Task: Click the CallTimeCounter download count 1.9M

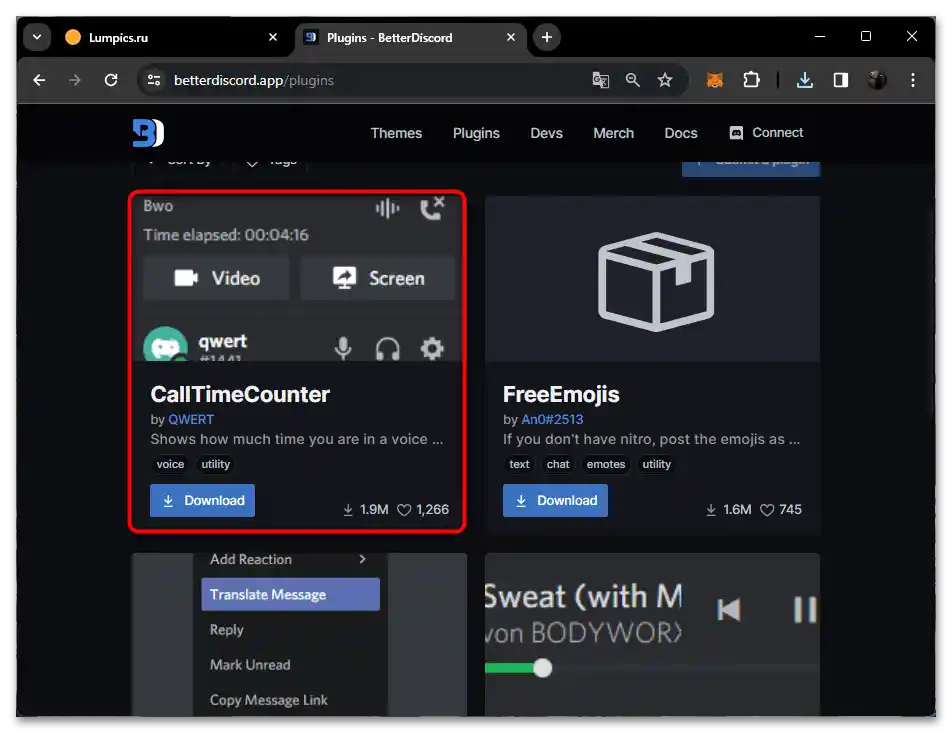Action: (x=366, y=510)
